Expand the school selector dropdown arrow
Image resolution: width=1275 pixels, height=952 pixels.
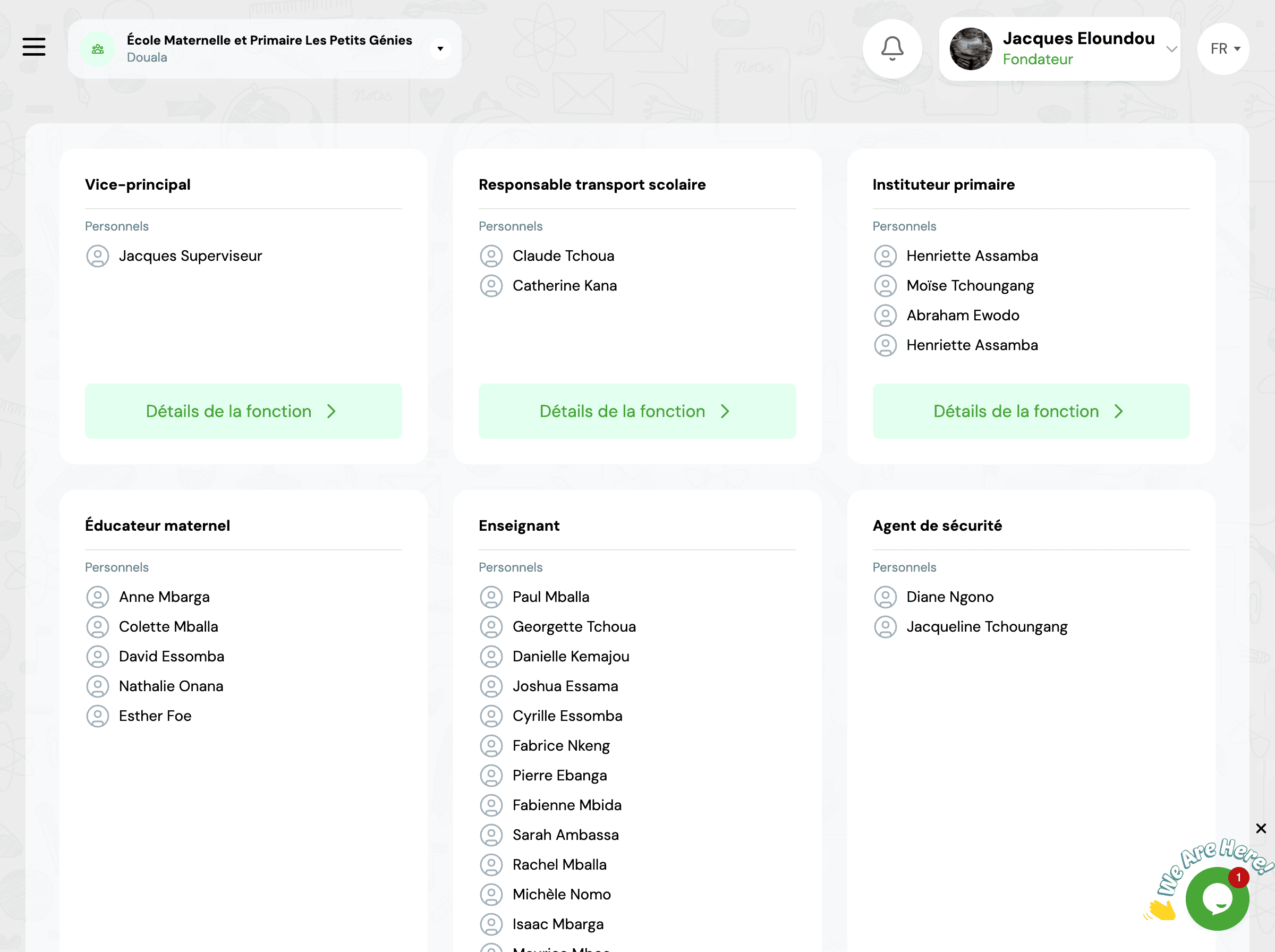click(x=440, y=49)
